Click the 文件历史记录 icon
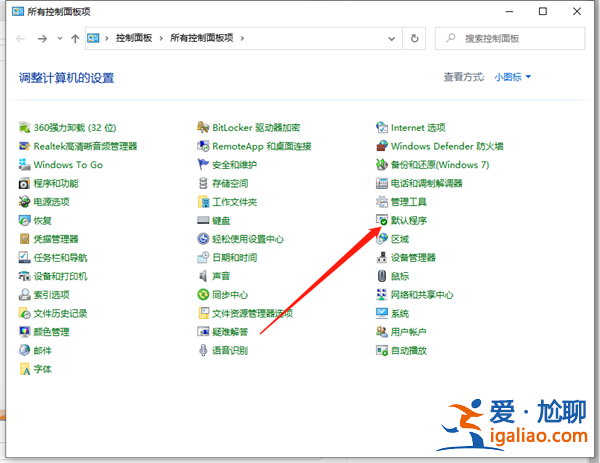This screenshot has height=463, width=600. tap(24, 313)
